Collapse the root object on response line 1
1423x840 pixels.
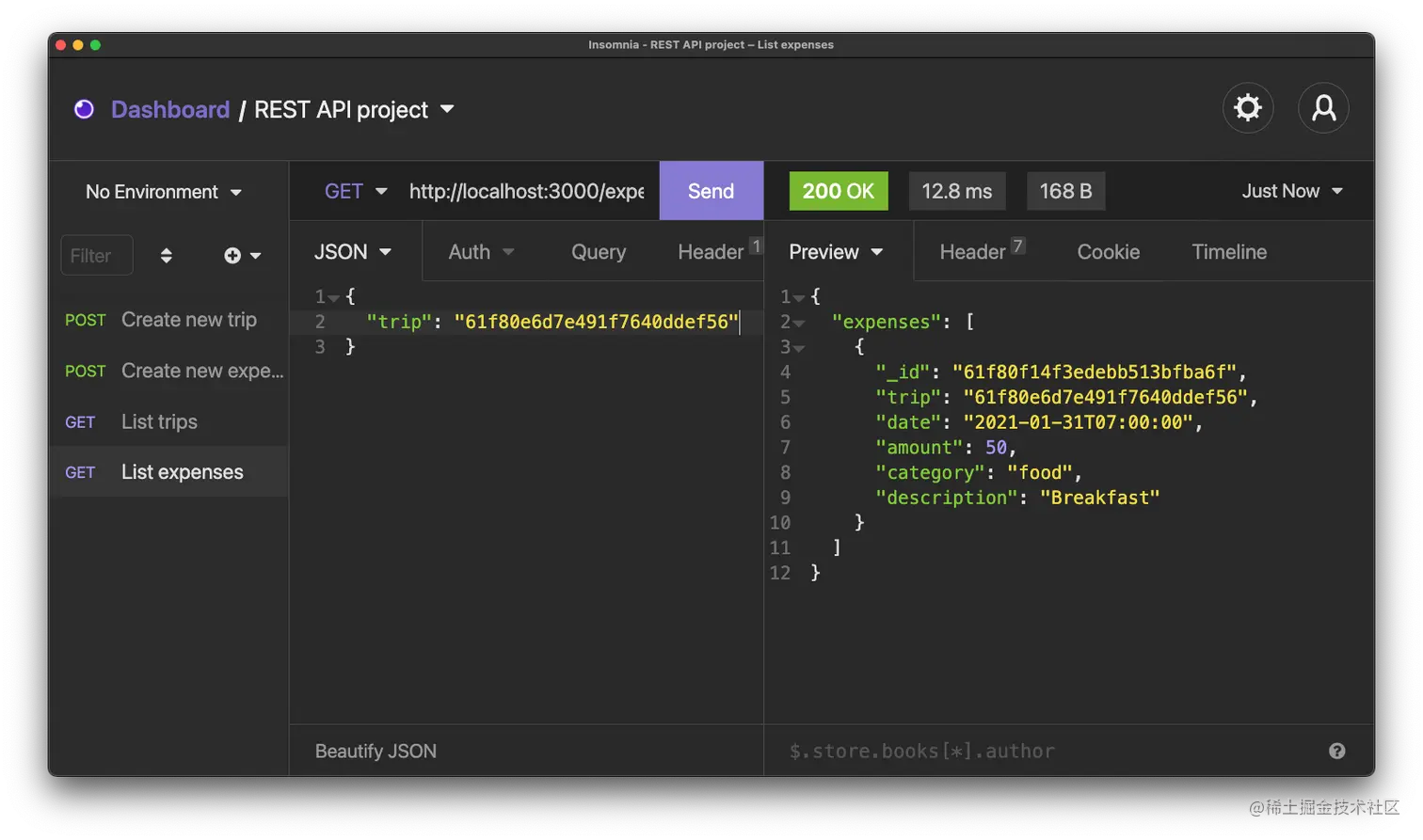(x=799, y=298)
